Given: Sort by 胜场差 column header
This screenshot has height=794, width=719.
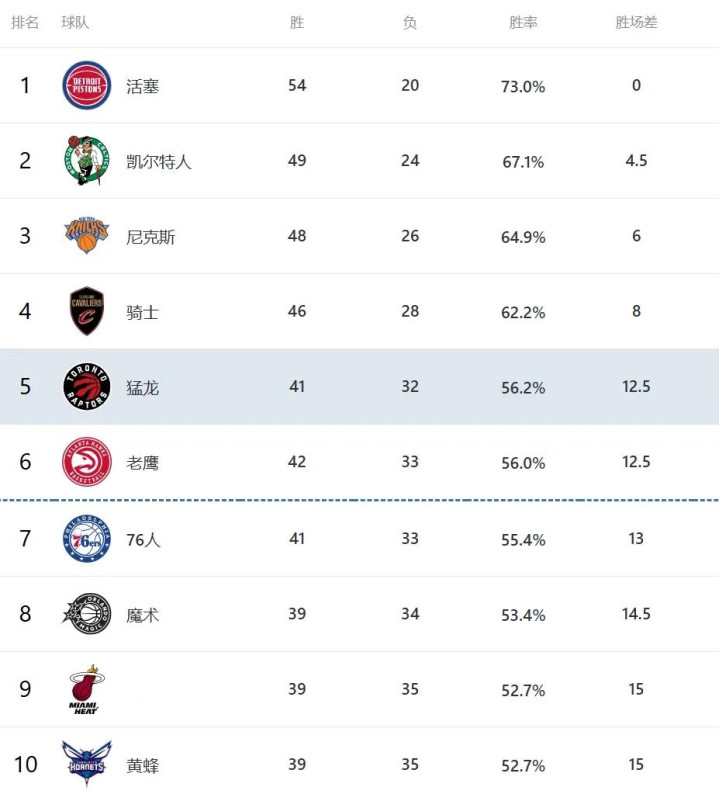Looking at the screenshot, I should pyautogui.click(x=636, y=22).
